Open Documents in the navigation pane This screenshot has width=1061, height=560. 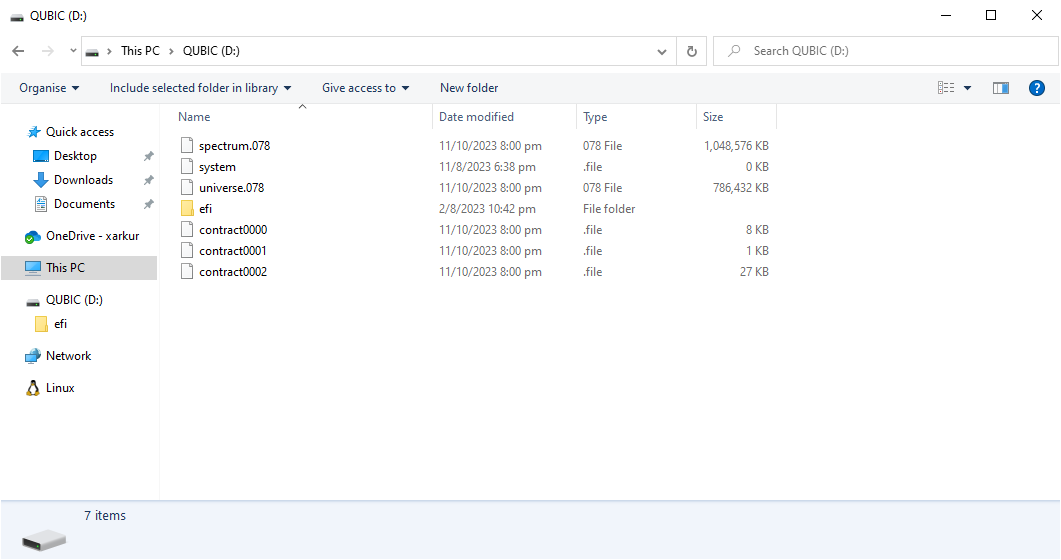[85, 204]
